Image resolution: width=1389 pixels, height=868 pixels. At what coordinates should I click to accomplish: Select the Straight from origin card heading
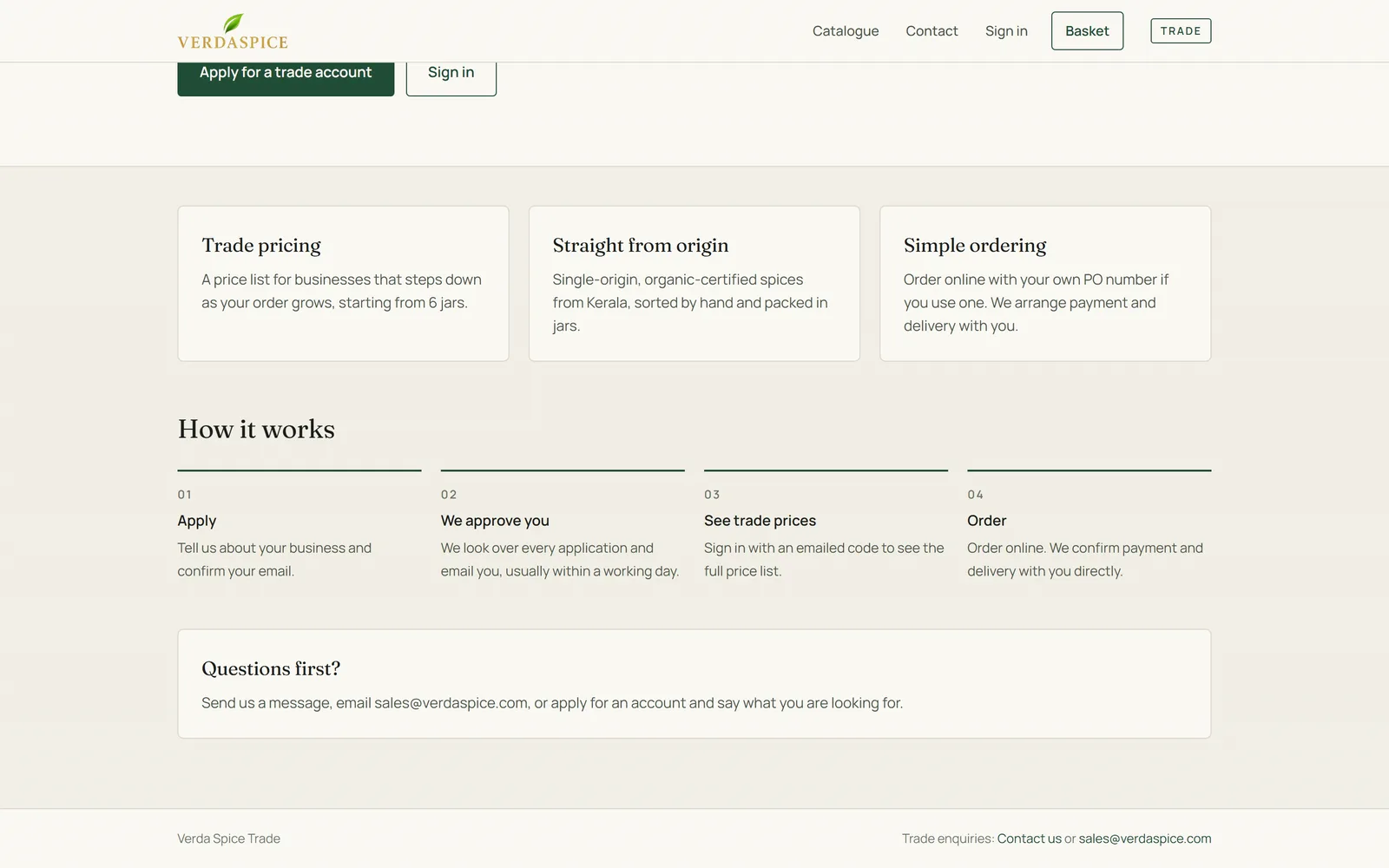click(x=641, y=246)
